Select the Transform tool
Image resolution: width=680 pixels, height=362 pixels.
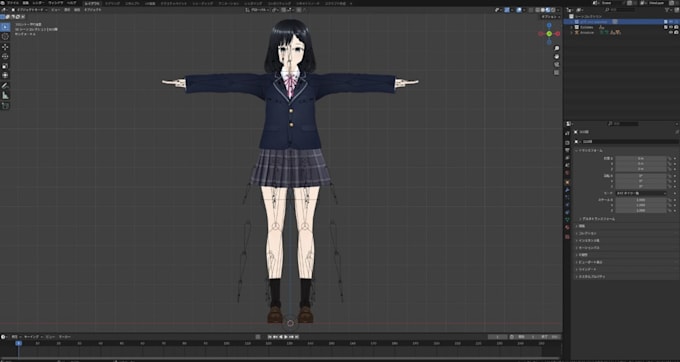5,75
